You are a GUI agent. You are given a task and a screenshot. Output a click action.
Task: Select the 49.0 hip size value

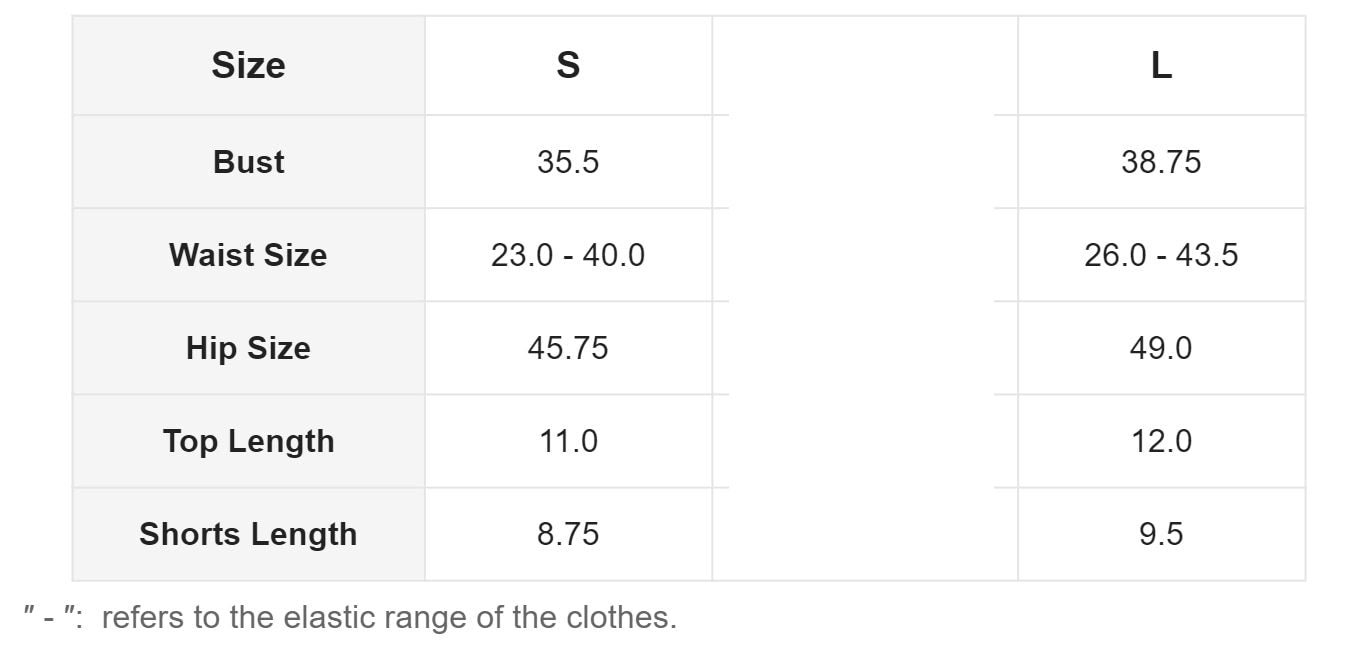click(x=1161, y=348)
